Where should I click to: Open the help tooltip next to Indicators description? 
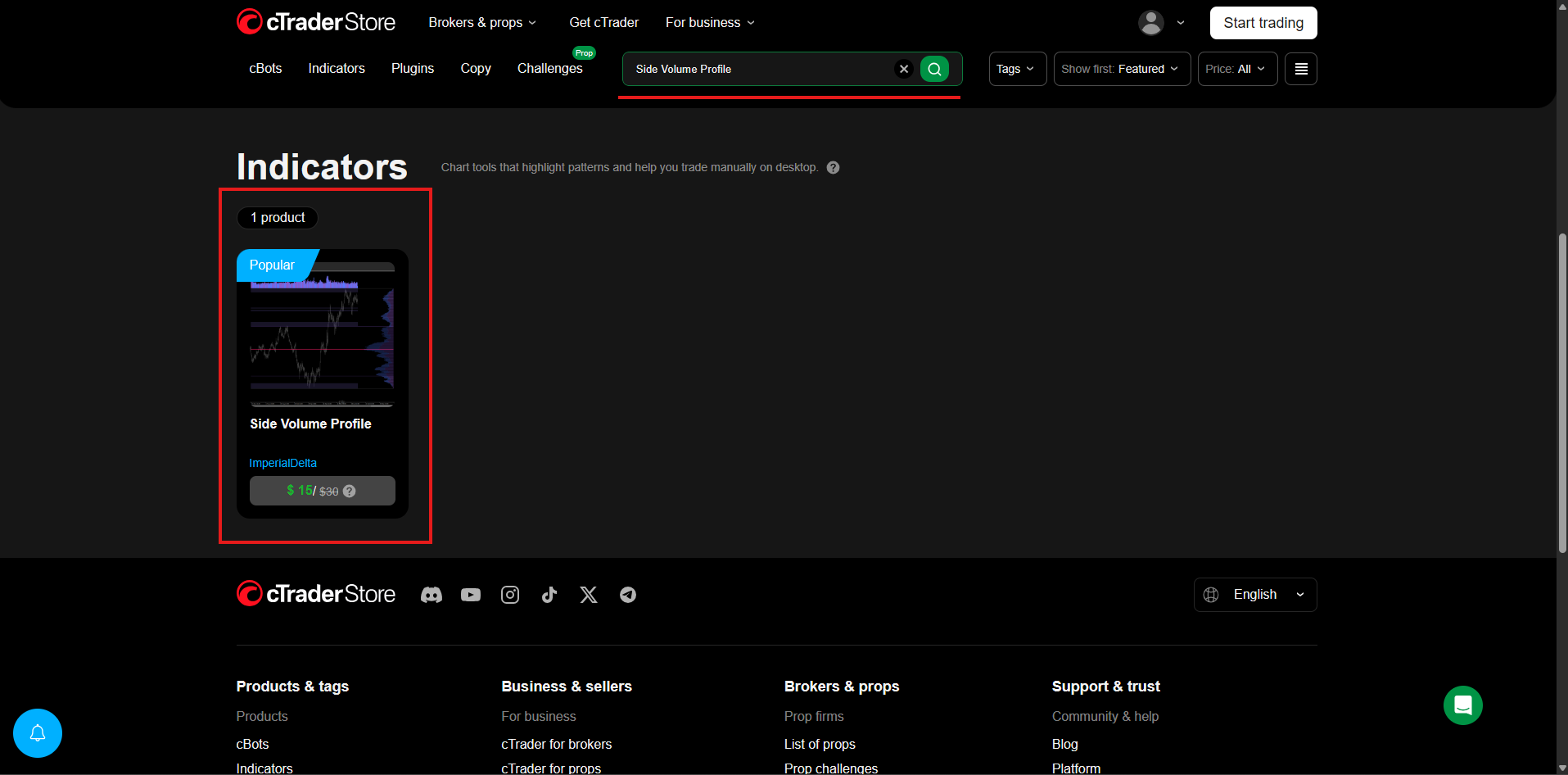pos(833,167)
